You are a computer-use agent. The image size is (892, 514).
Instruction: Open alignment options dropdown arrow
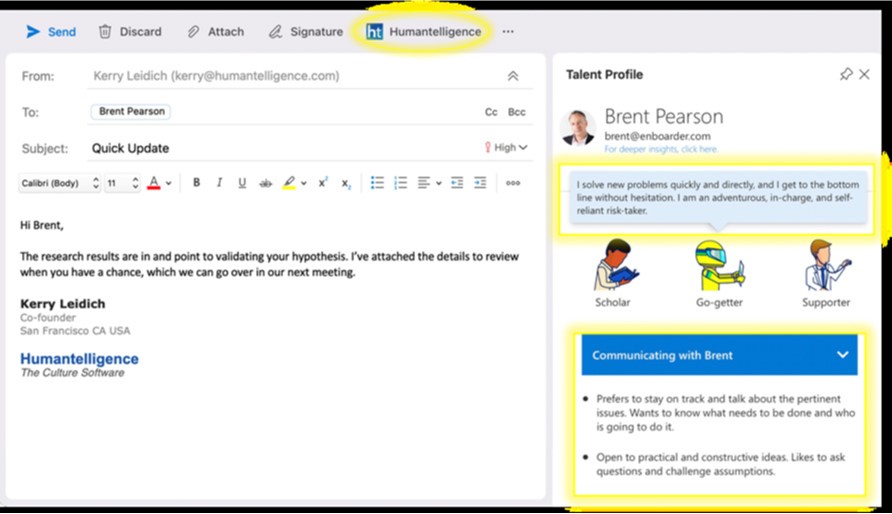click(x=439, y=184)
